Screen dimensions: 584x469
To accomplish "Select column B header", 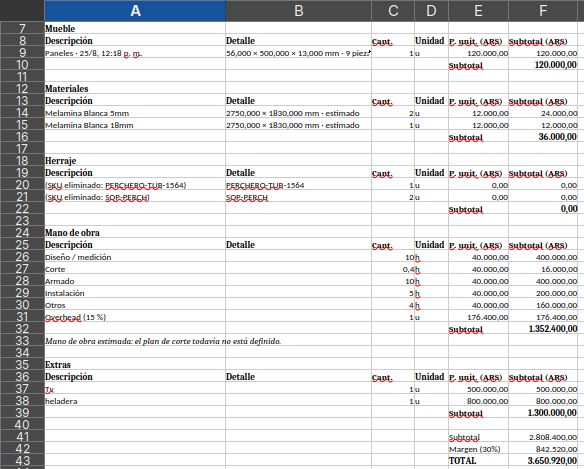I will click(298, 11).
